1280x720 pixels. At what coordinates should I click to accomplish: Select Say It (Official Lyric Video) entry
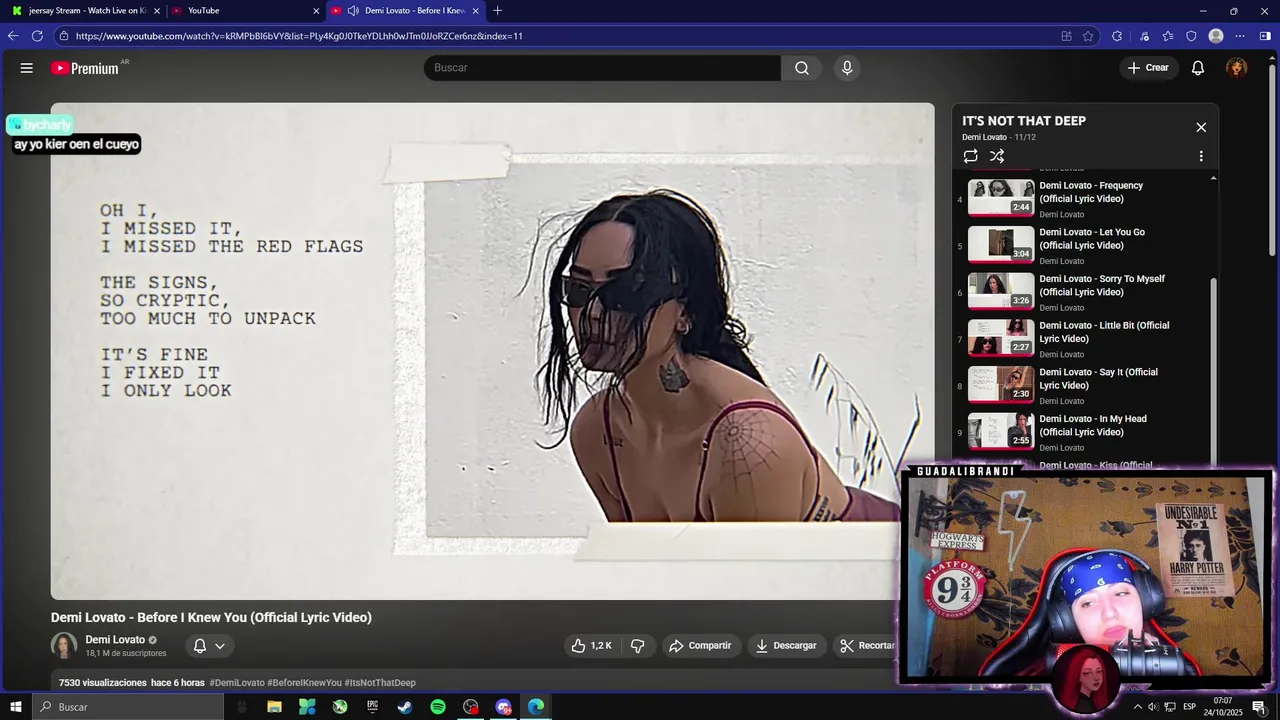(1083, 385)
